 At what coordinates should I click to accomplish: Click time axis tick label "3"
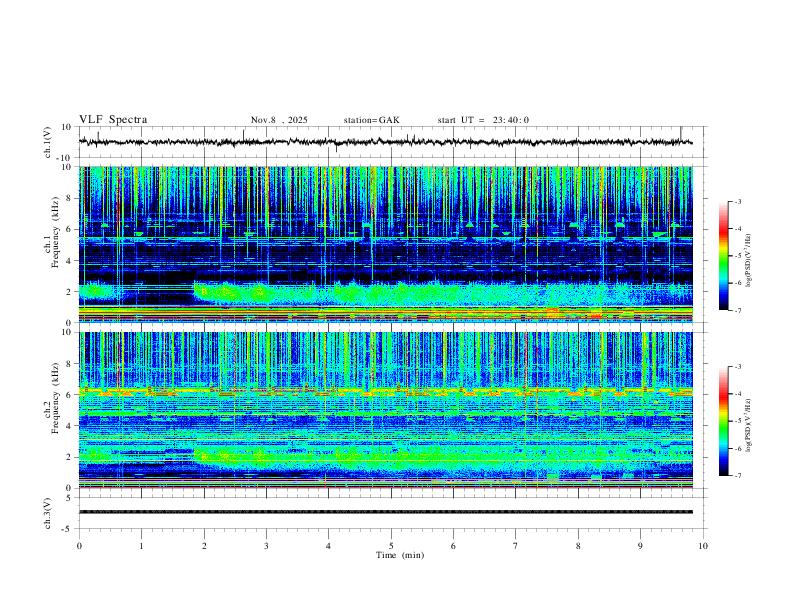click(266, 546)
